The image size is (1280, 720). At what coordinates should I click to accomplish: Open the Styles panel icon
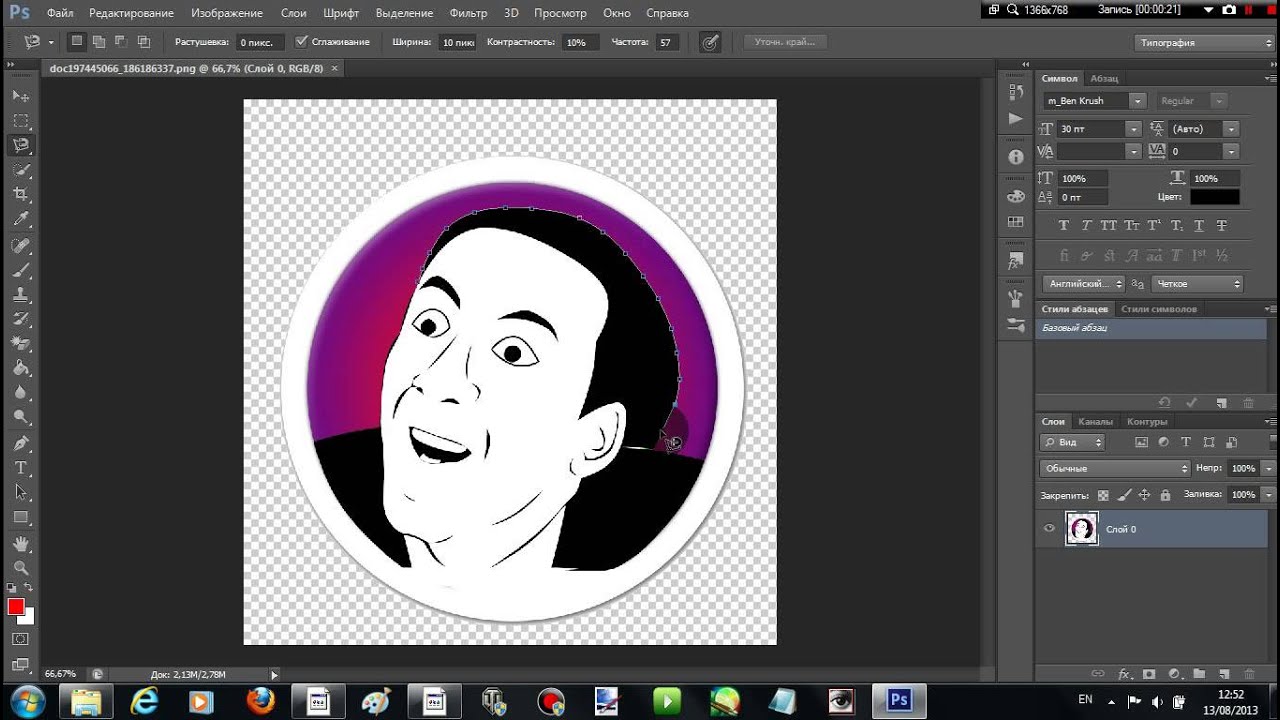tap(1016, 260)
